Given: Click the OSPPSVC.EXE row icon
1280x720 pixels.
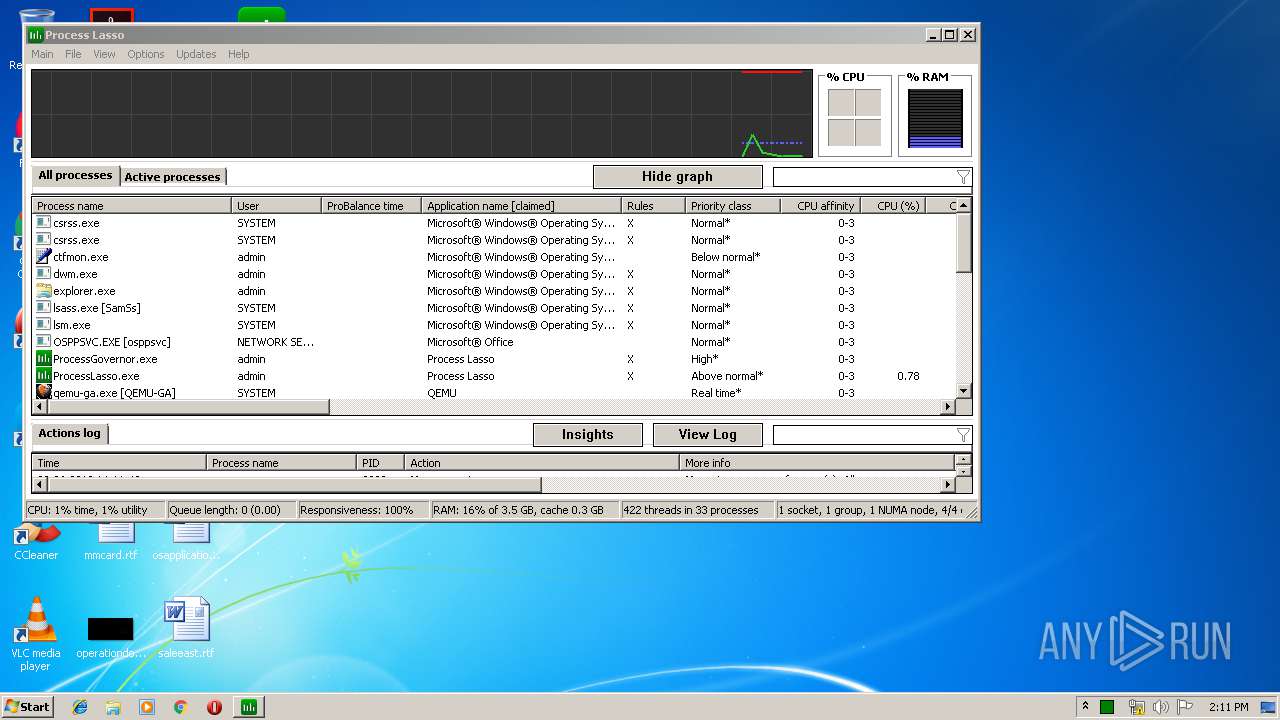Looking at the screenshot, I should pyautogui.click(x=43, y=342).
